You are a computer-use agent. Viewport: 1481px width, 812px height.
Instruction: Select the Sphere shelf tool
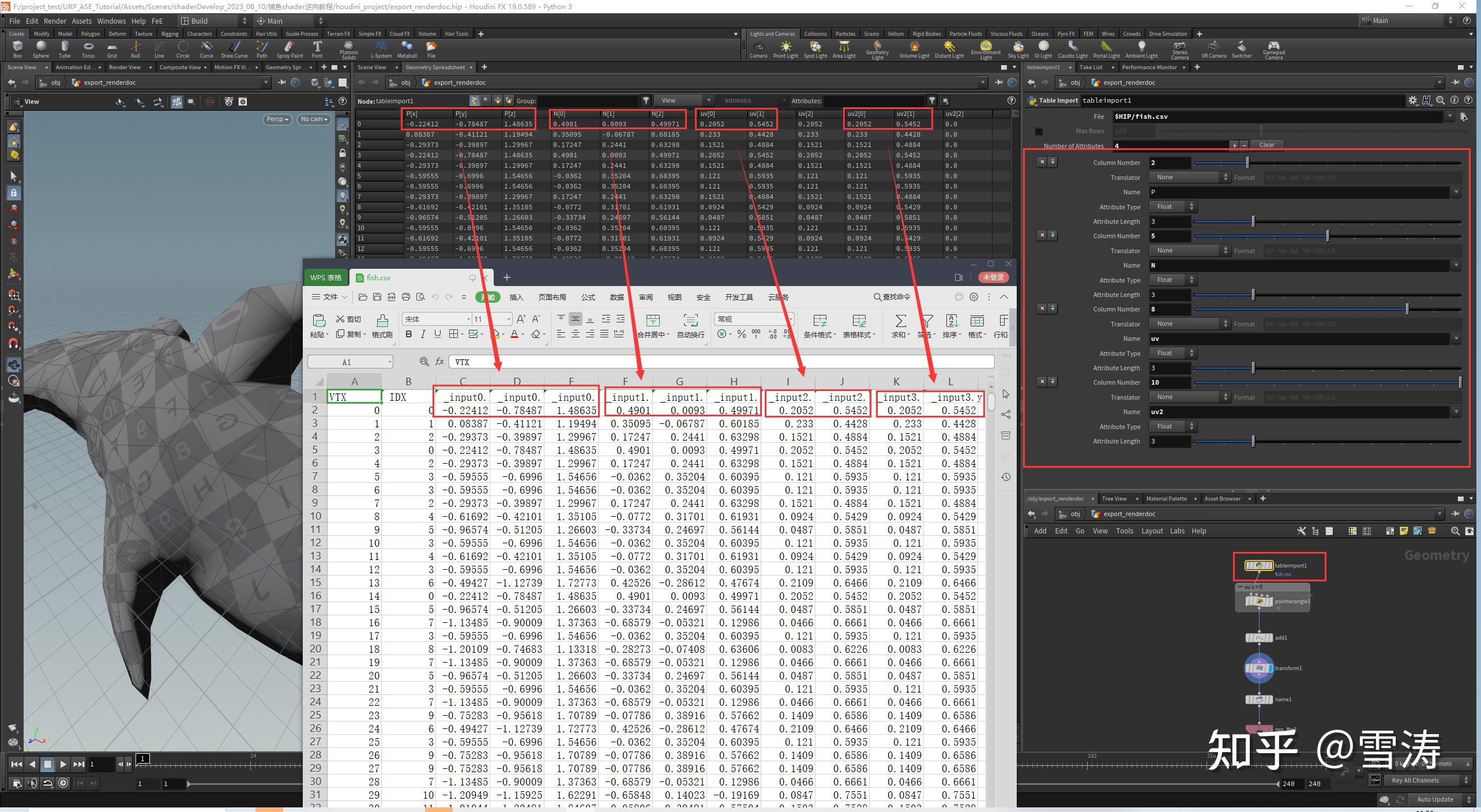41,49
